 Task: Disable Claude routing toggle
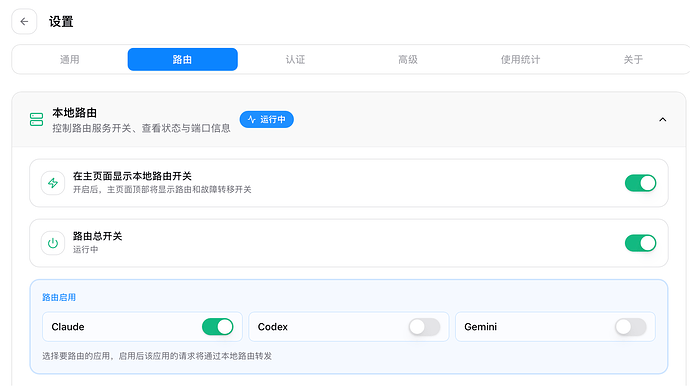[217, 327]
